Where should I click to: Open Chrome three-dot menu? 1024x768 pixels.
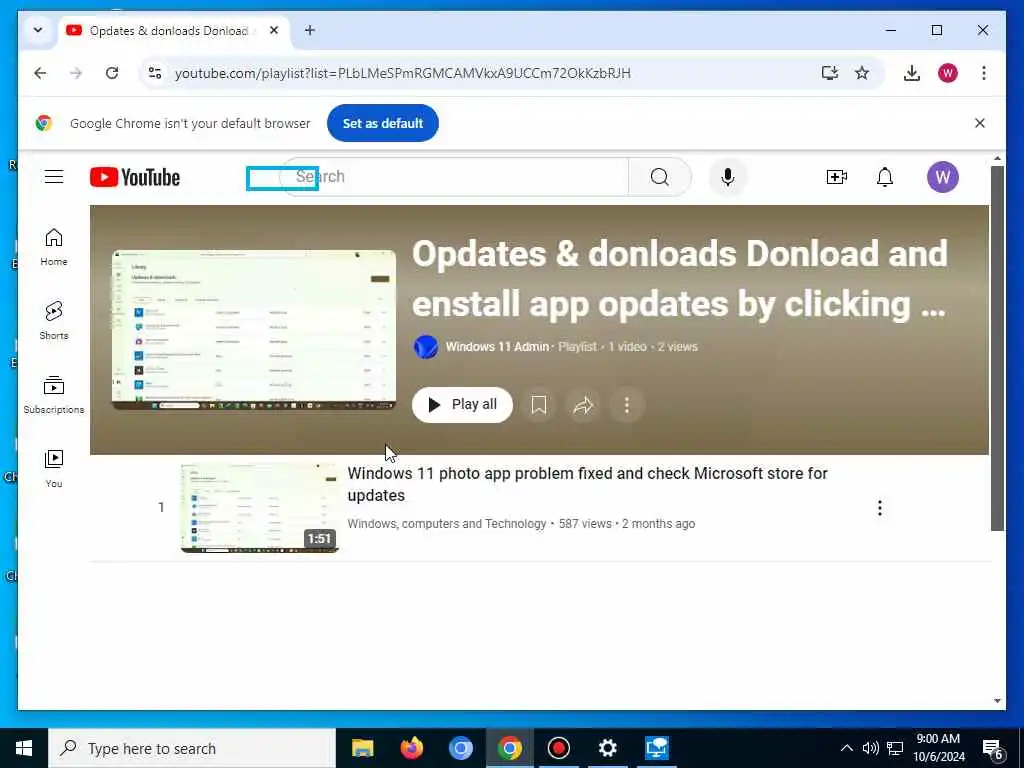pyautogui.click(x=984, y=73)
